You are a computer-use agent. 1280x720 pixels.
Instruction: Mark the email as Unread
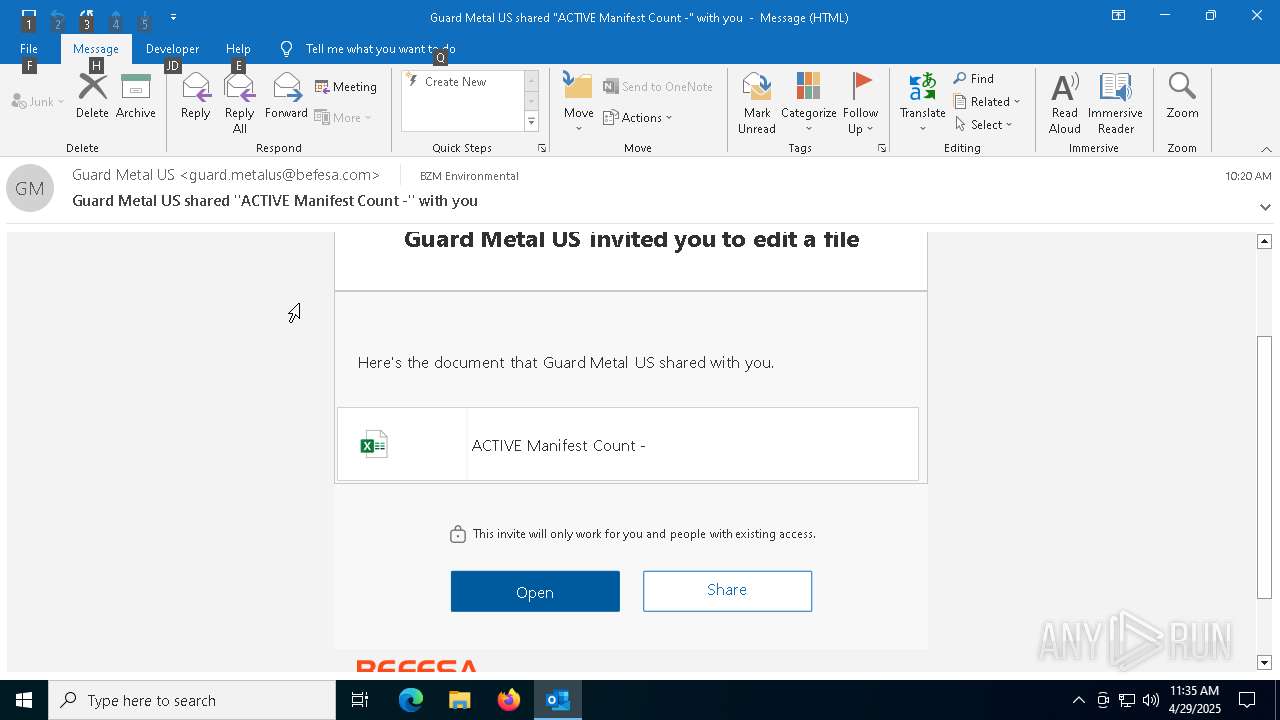[757, 102]
